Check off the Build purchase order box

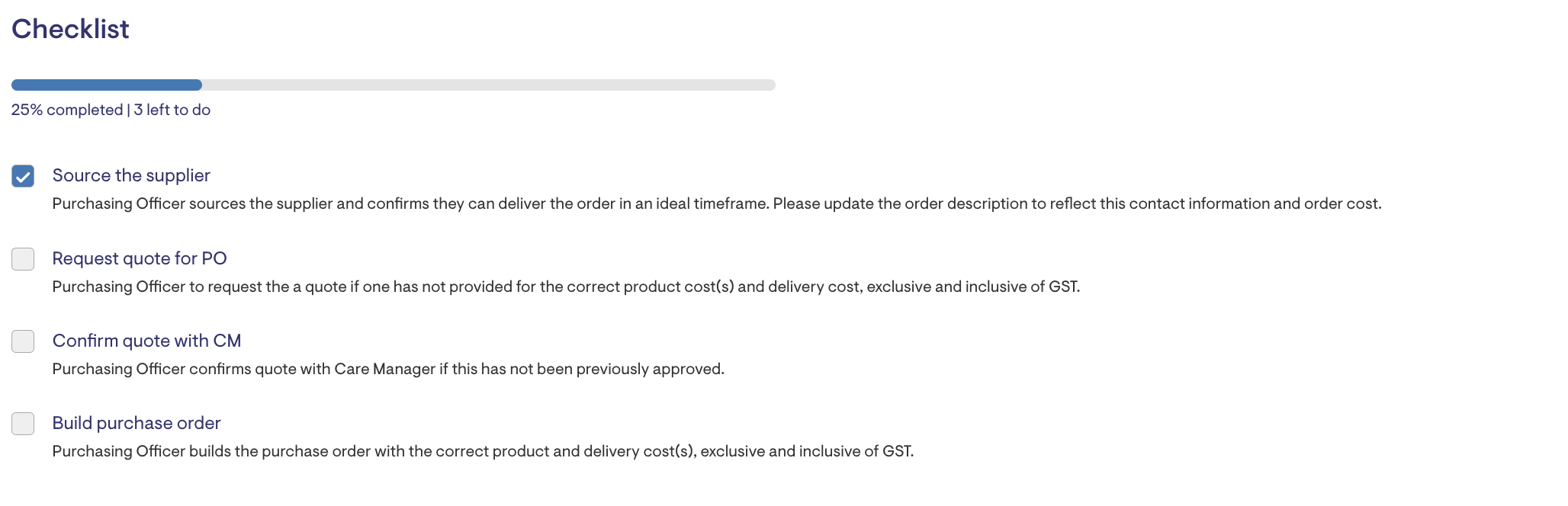pyautogui.click(x=23, y=424)
